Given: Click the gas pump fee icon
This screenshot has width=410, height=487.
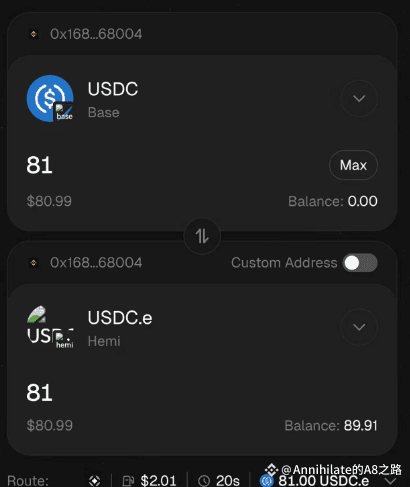Looking at the screenshot, I should [x=128, y=481].
